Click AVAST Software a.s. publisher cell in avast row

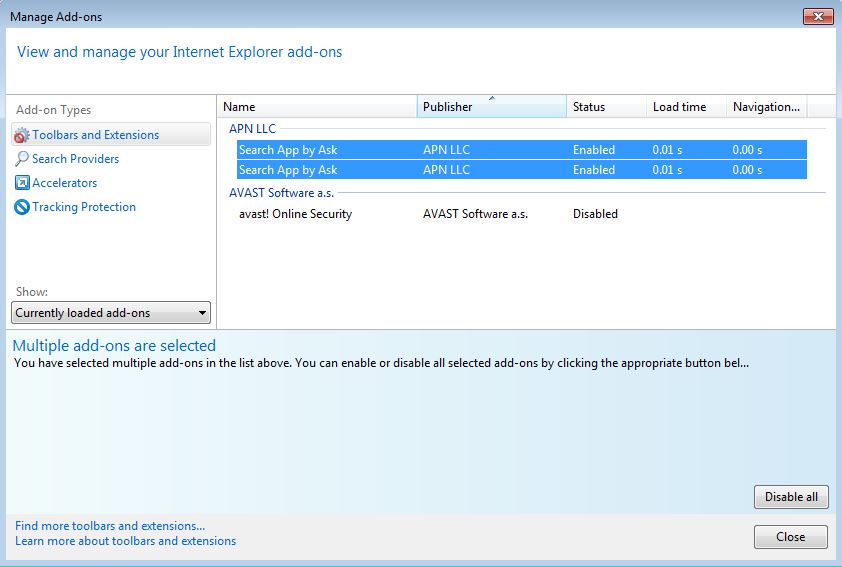pos(475,214)
